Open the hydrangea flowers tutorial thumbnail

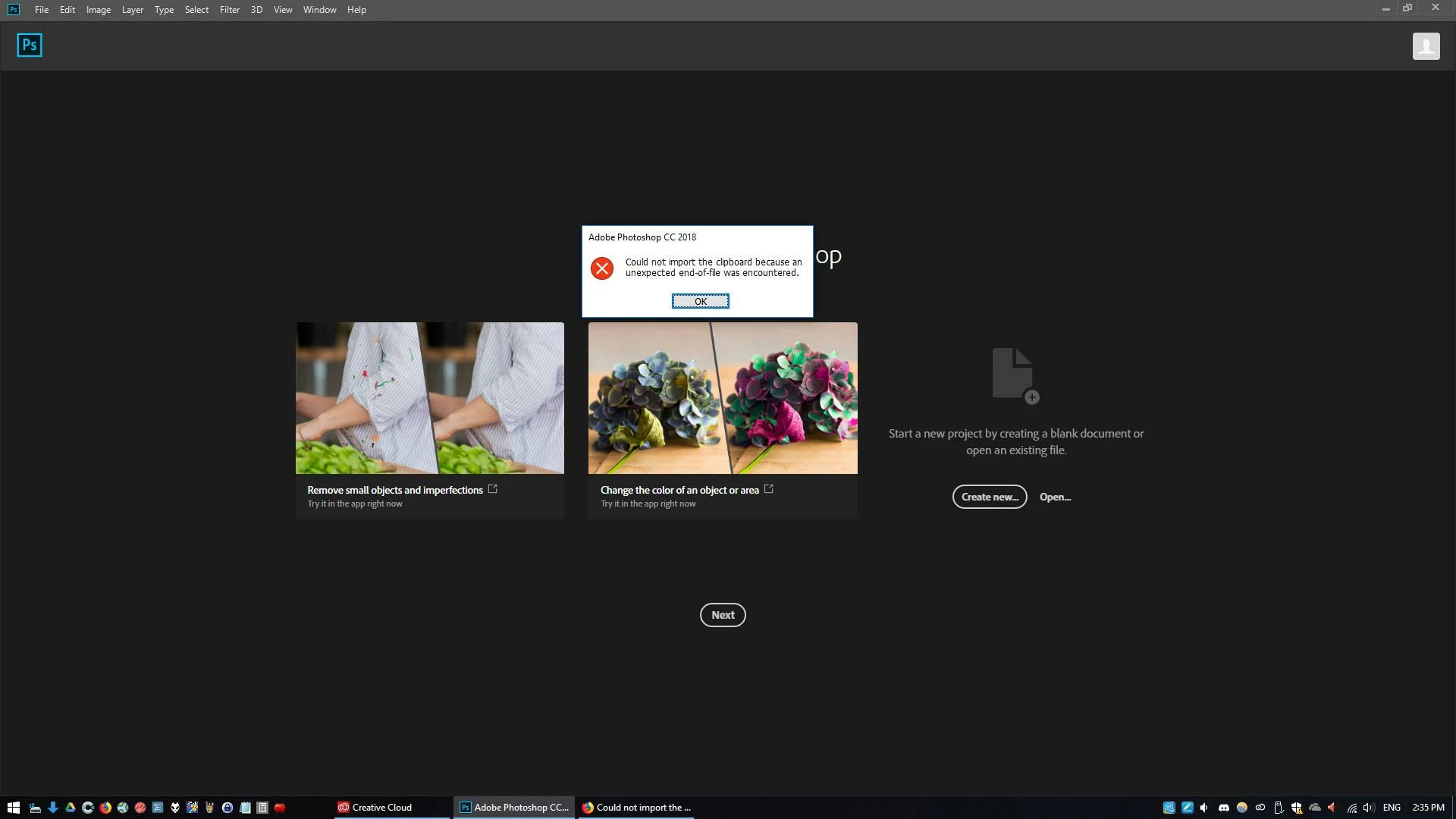pyautogui.click(x=723, y=398)
